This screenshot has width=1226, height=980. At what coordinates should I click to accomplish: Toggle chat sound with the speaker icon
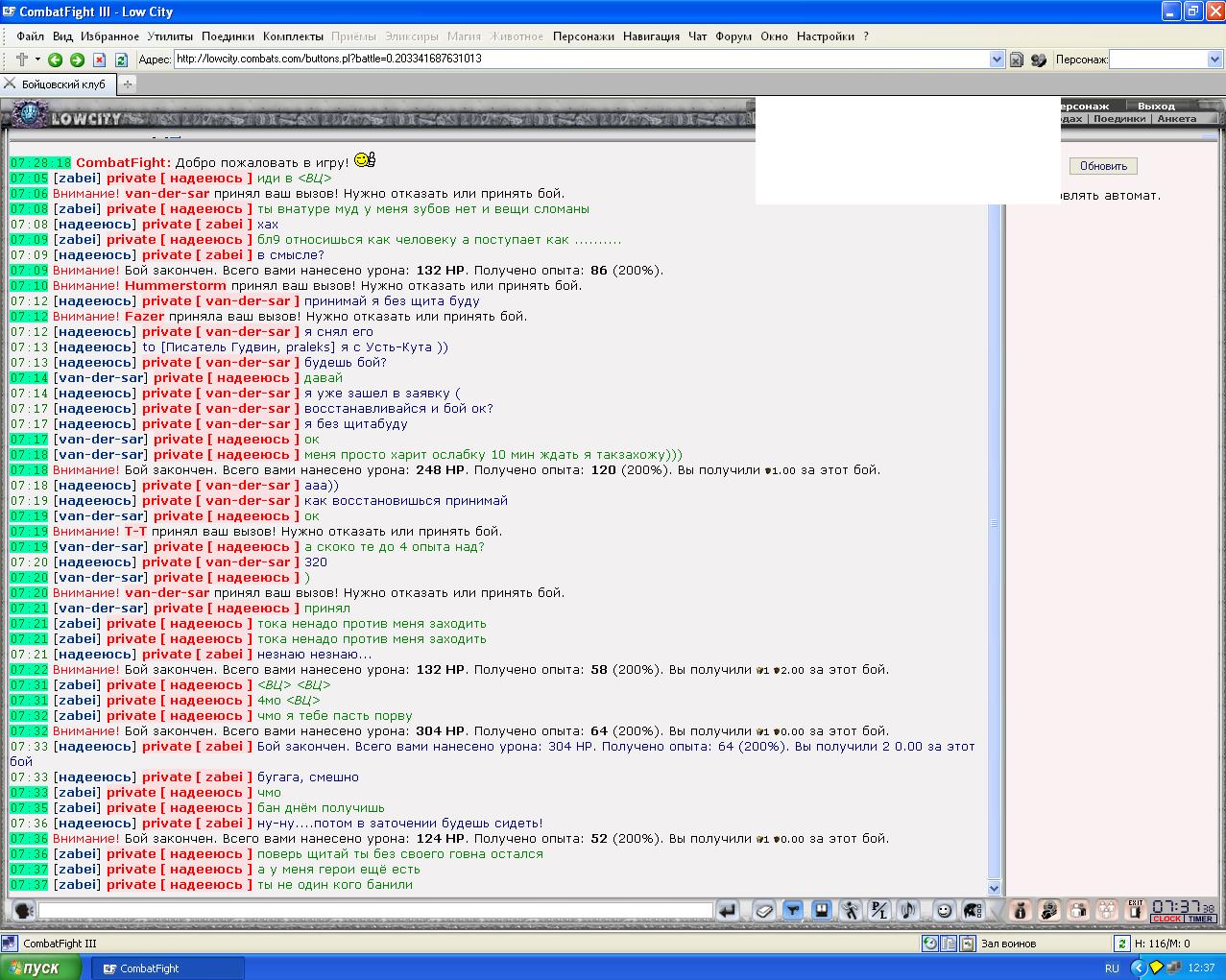pyautogui.click(x=908, y=910)
